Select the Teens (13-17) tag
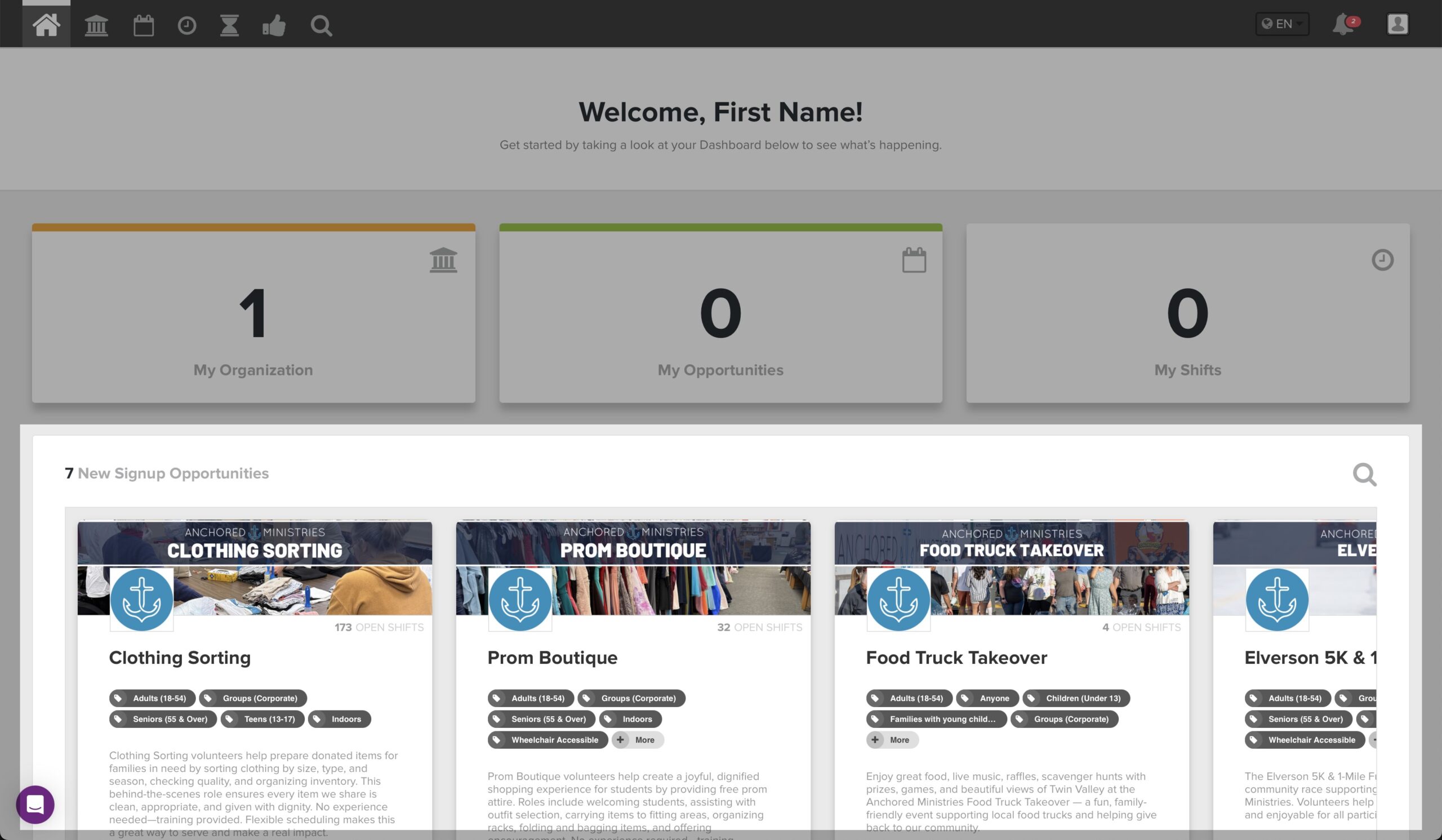Viewport: 1442px width, 840px height. 262,719
